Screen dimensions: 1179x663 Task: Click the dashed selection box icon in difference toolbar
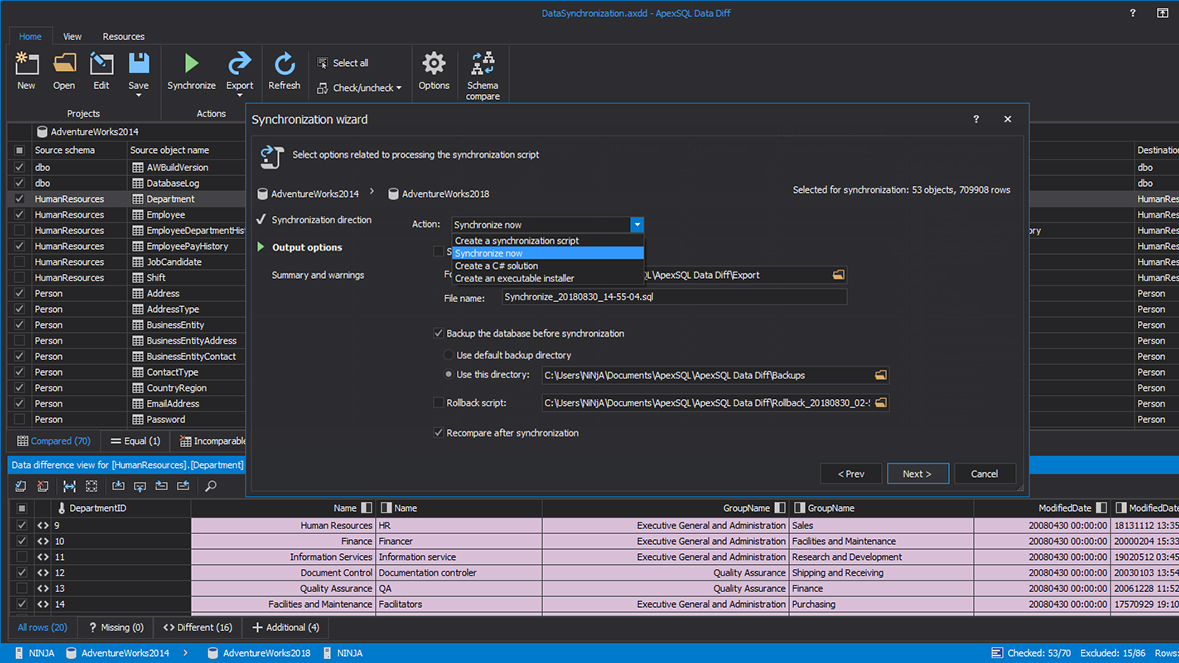tap(92, 486)
